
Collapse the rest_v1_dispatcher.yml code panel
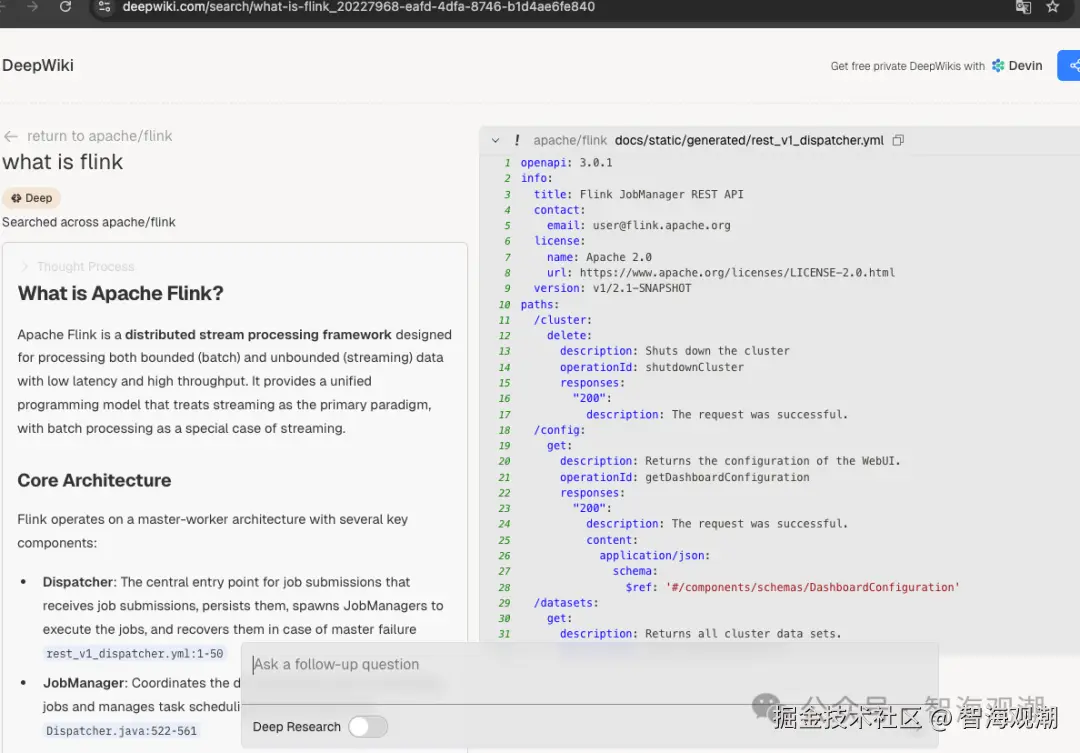pos(495,141)
